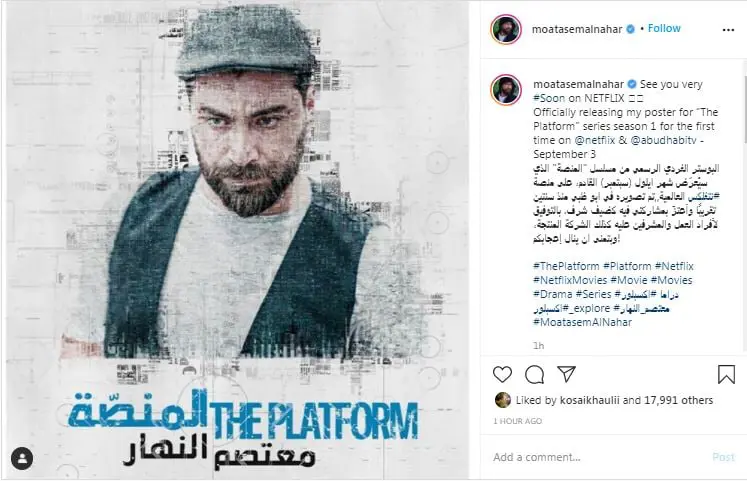
Task: Select the #ThePlatform hashtag
Action: click(x=566, y=266)
